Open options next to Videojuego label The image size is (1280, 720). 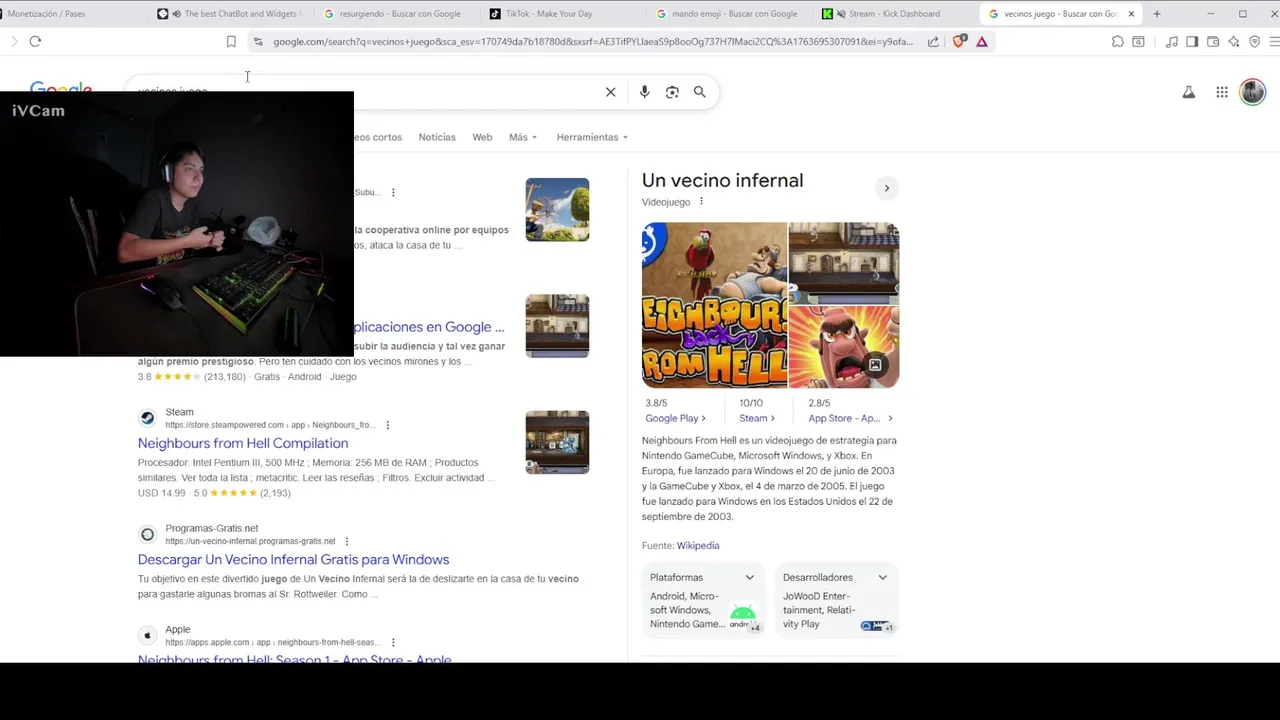coord(701,202)
